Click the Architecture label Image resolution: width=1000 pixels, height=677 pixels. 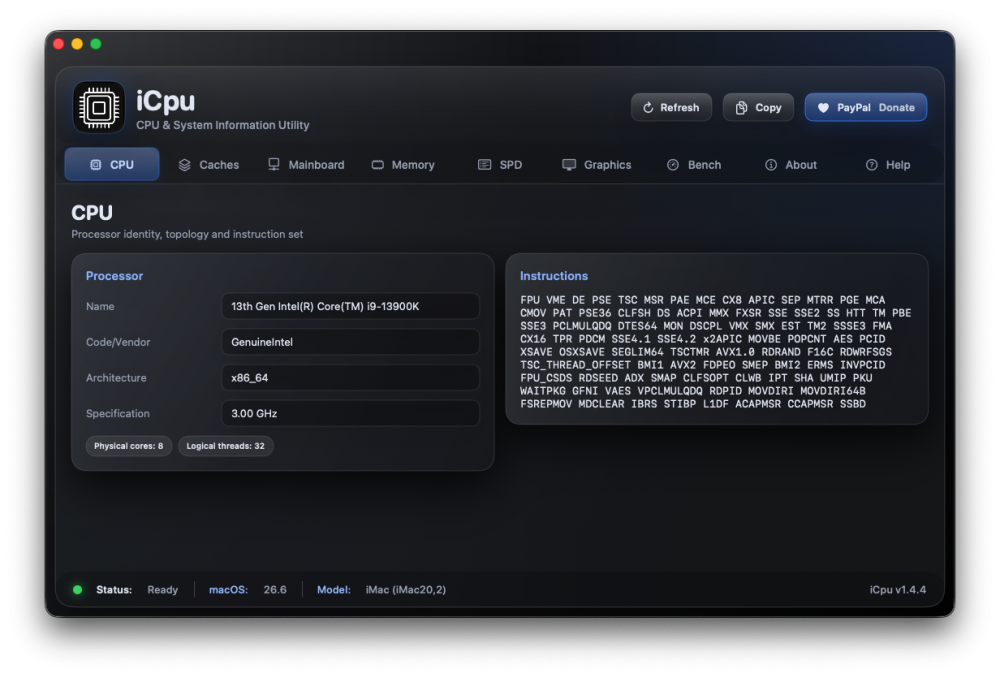pos(116,378)
